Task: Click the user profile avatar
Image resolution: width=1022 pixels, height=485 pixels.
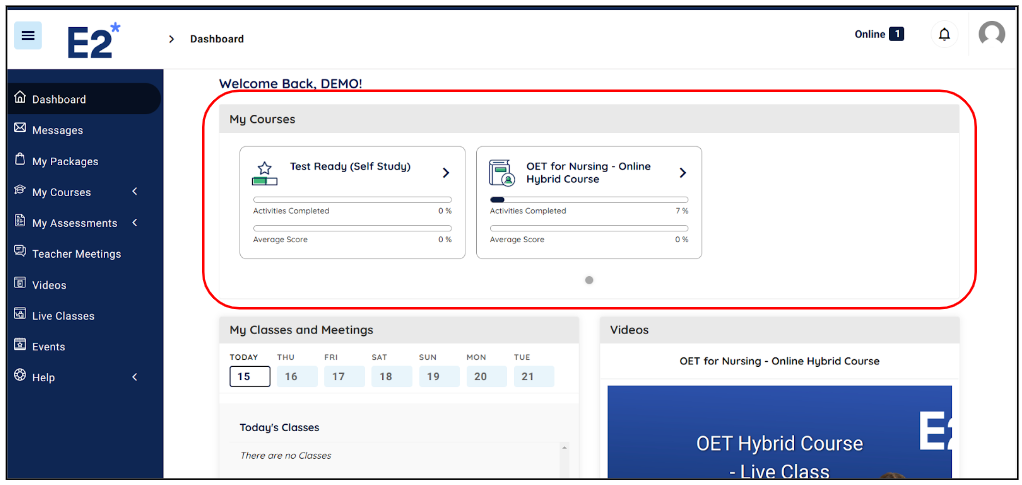Action: pos(991,35)
